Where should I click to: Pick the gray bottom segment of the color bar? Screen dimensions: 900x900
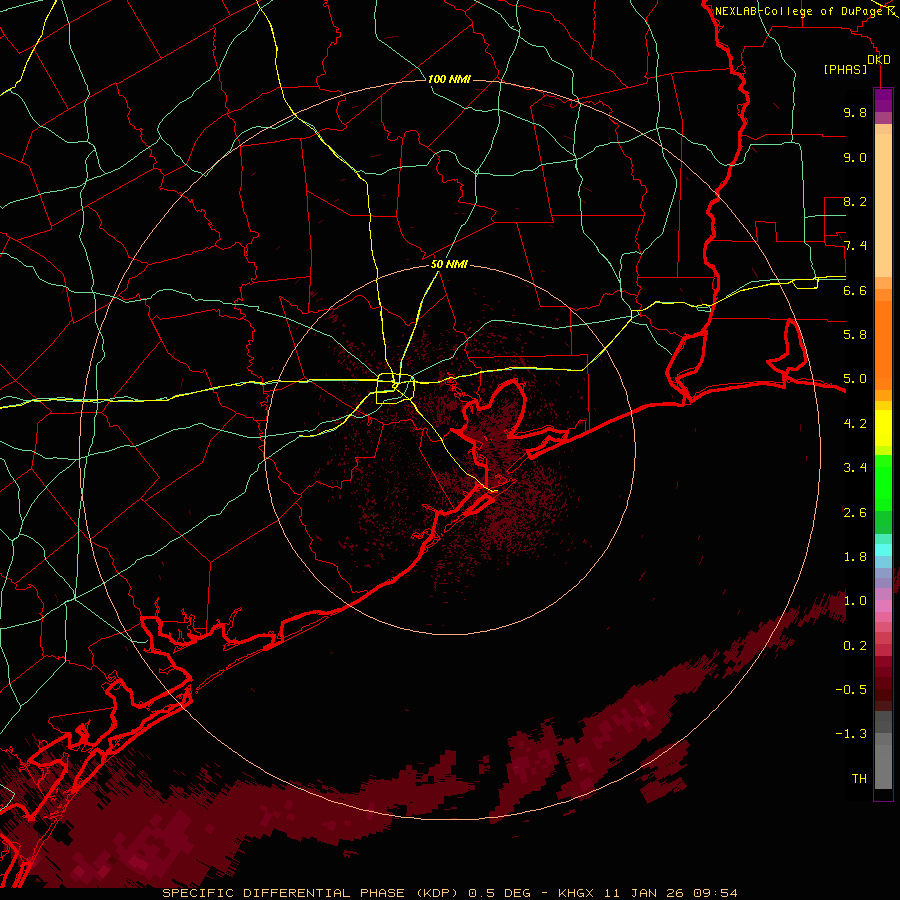pos(883,766)
